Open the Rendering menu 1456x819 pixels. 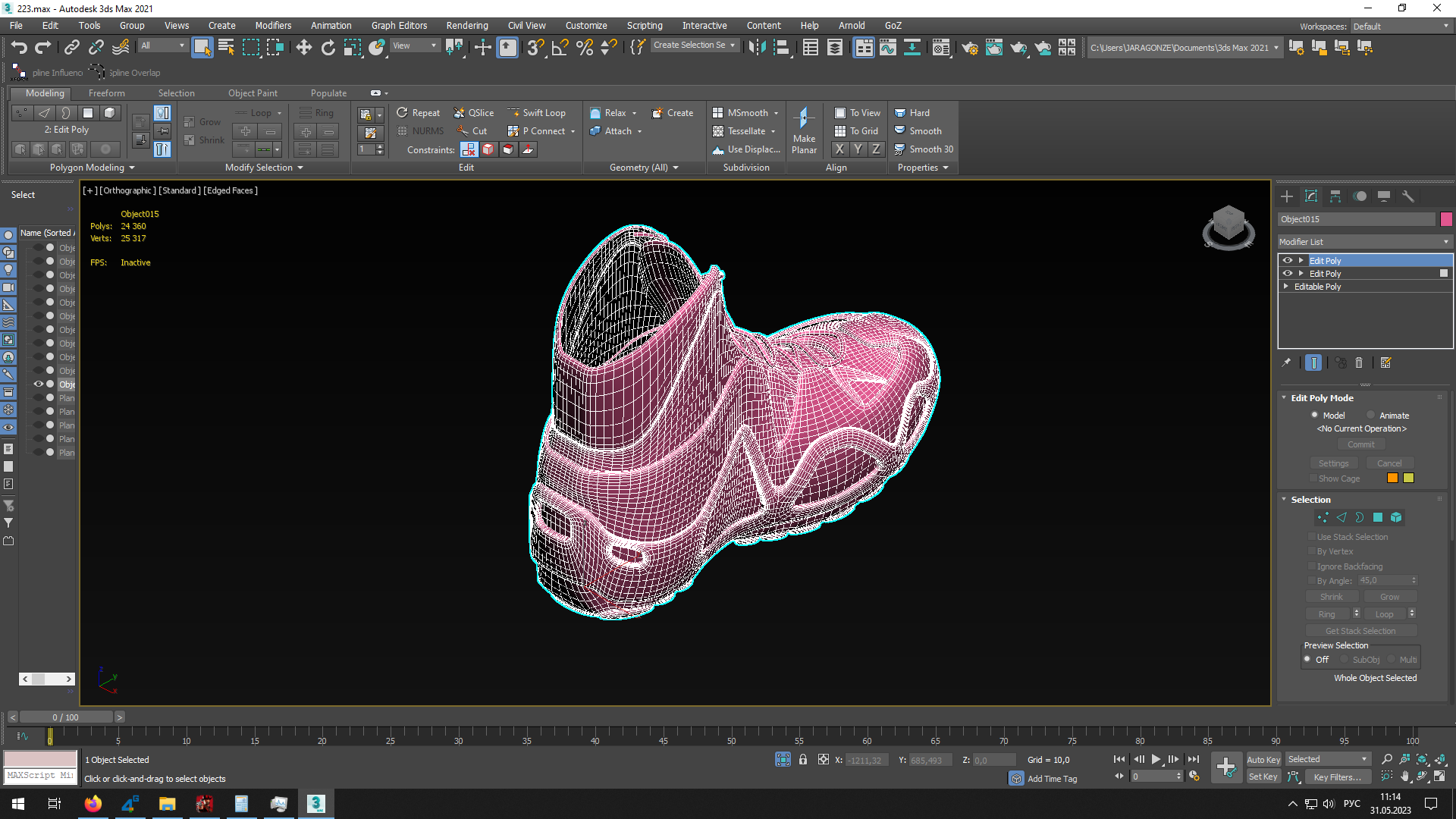[466, 26]
